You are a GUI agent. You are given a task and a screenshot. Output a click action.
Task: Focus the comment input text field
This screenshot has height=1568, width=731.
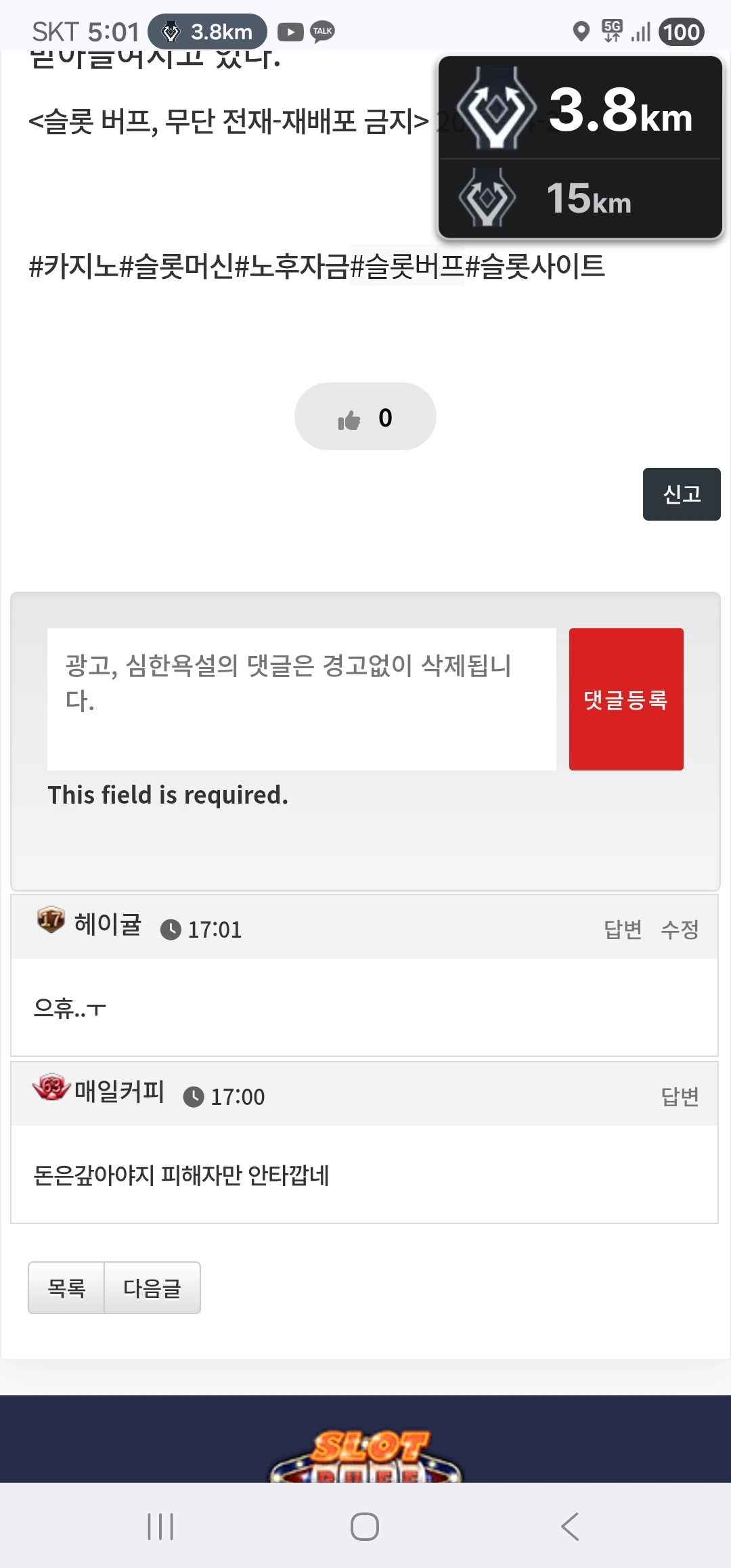(301, 699)
